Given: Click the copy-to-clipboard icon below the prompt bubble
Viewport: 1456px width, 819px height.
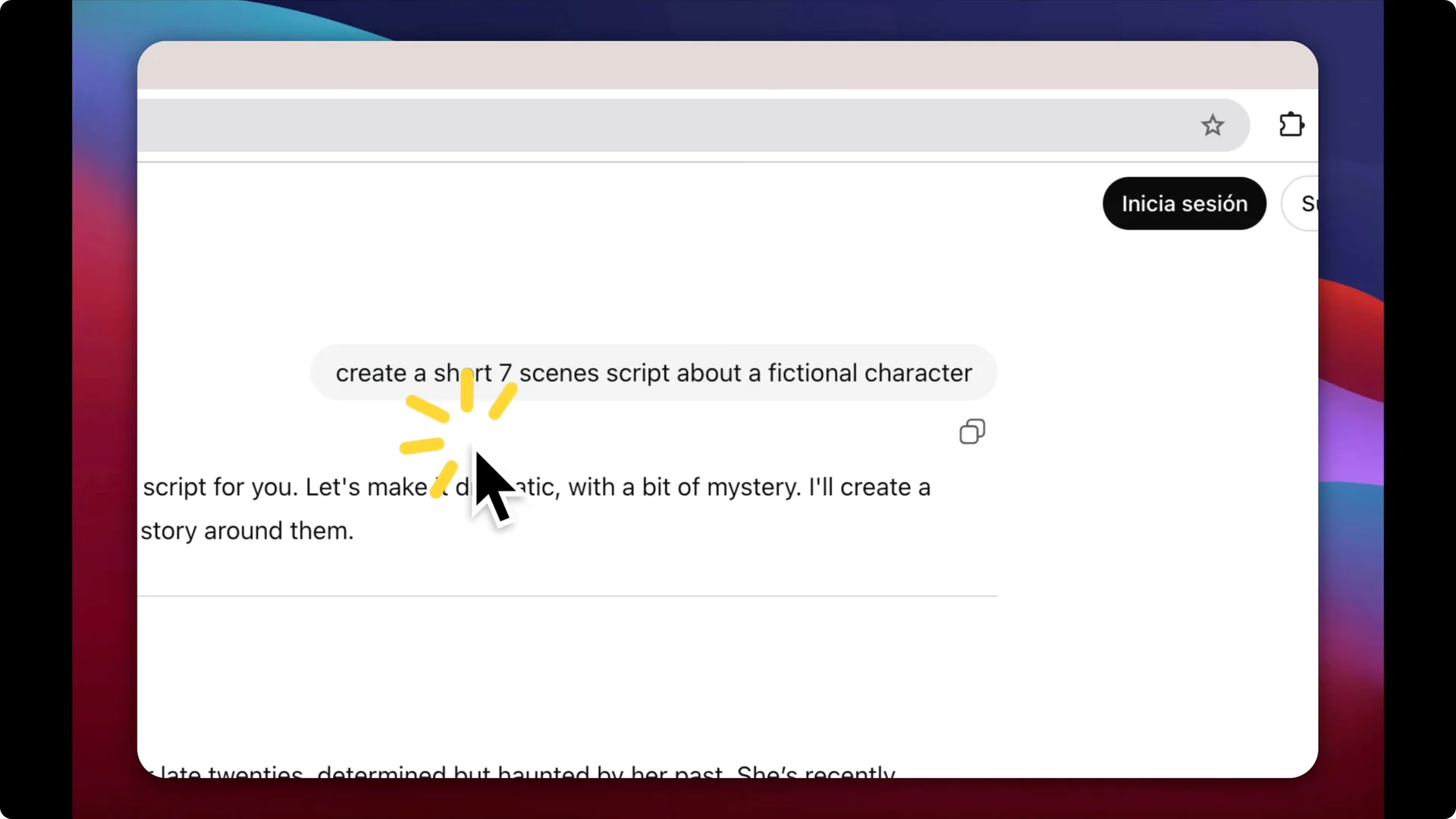Looking at the screenshot, I should [x=971, y=431].
